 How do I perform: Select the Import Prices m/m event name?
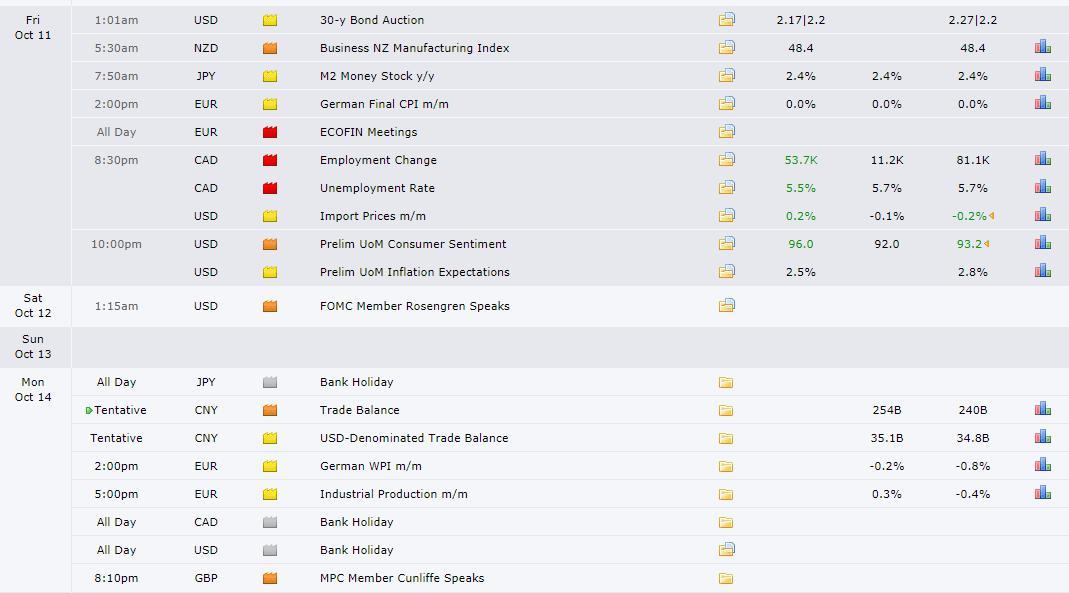[372, 216]
